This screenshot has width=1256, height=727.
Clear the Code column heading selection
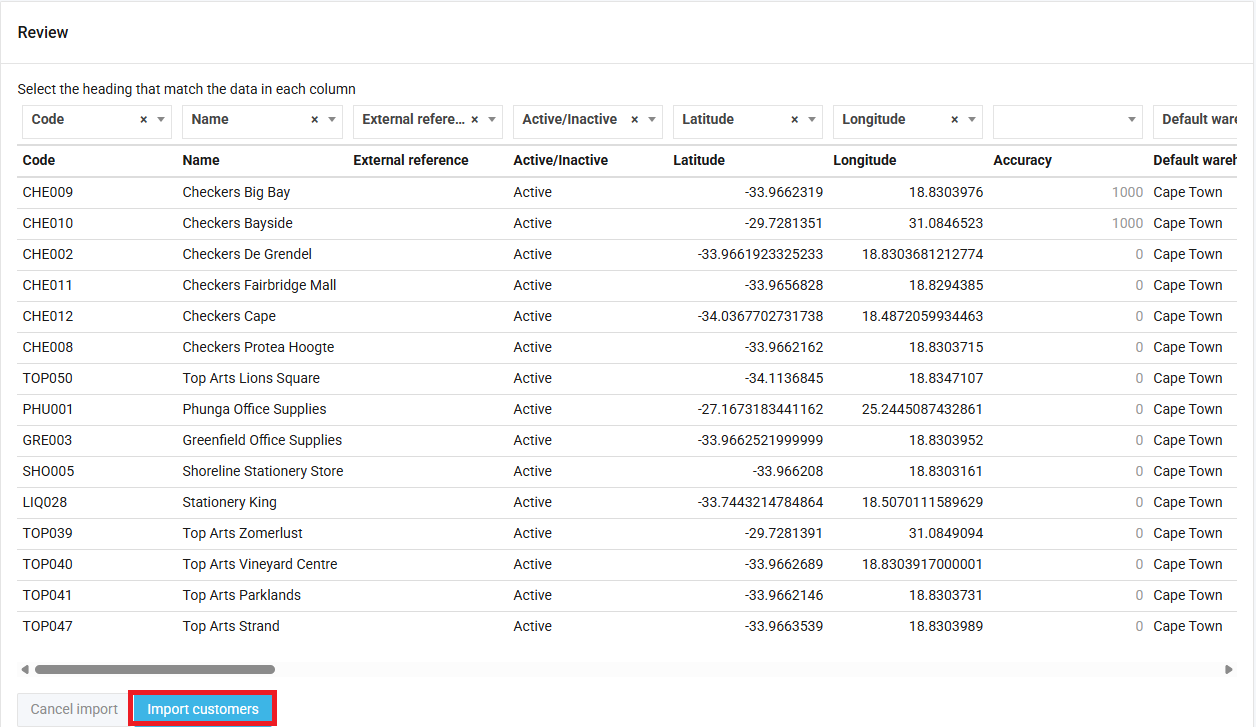[x=143, y=120]
